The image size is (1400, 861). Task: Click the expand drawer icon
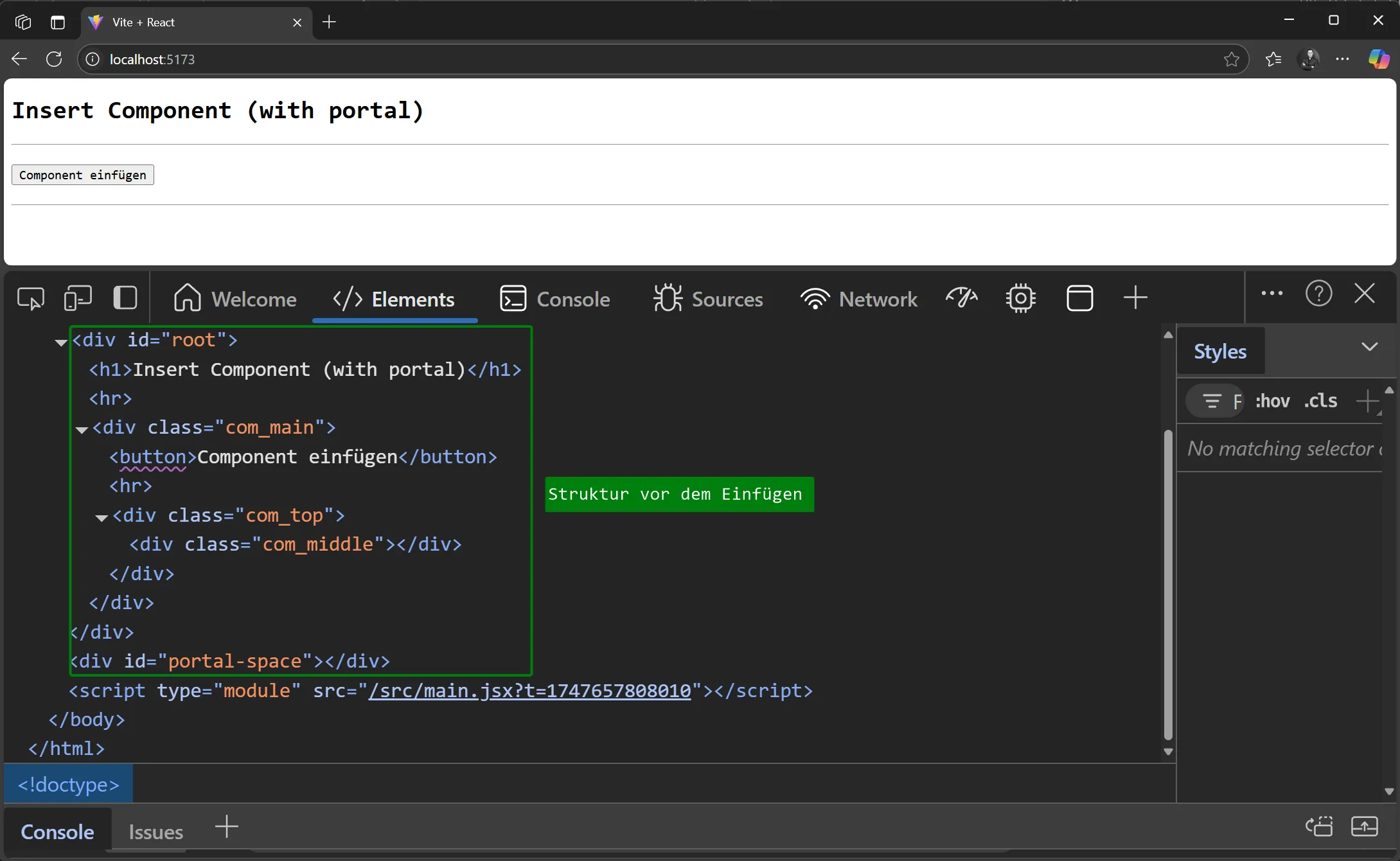point(1364,826)
